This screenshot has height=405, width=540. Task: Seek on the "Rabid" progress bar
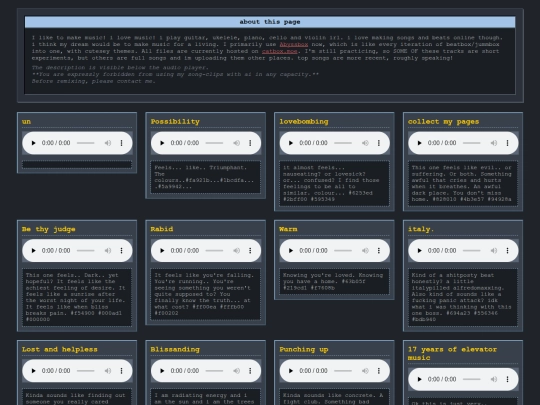214,250
